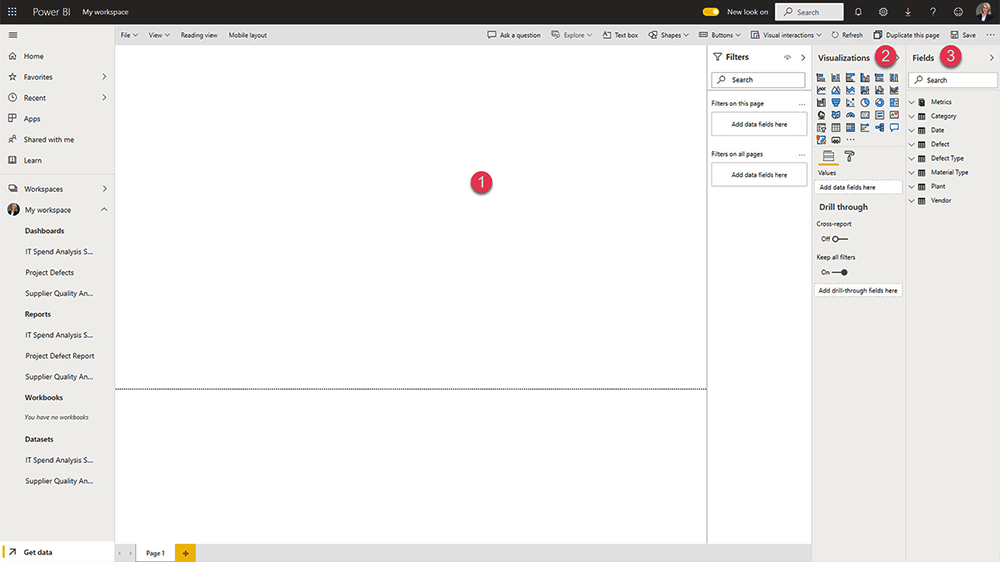Open the Visual interactions dropdown

[x=786, y=35]
